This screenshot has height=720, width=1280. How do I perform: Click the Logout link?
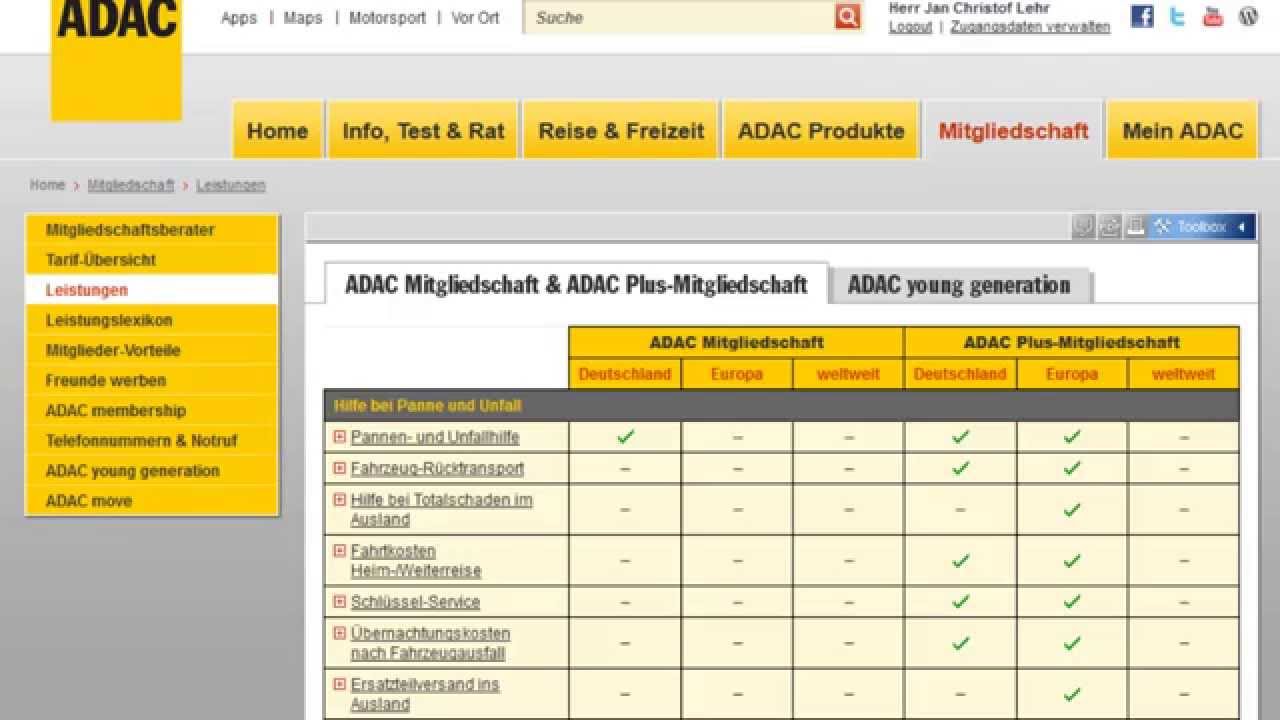pos(910,27)
